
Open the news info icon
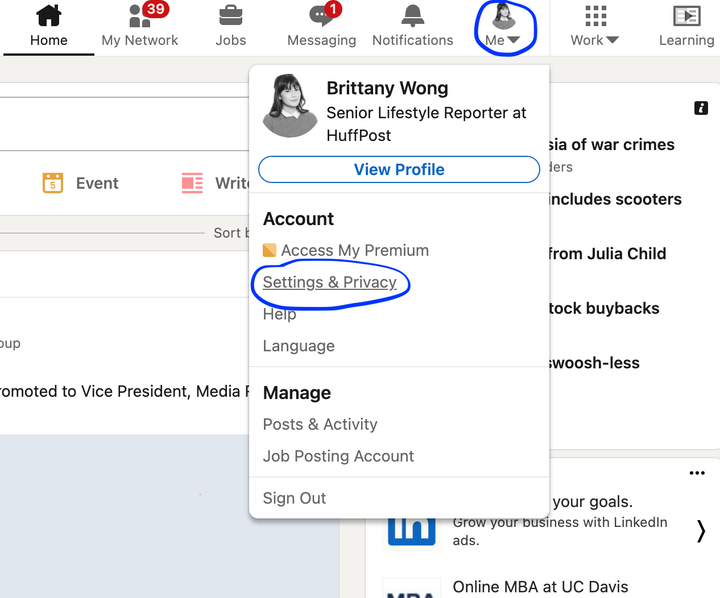coord(701,108)
